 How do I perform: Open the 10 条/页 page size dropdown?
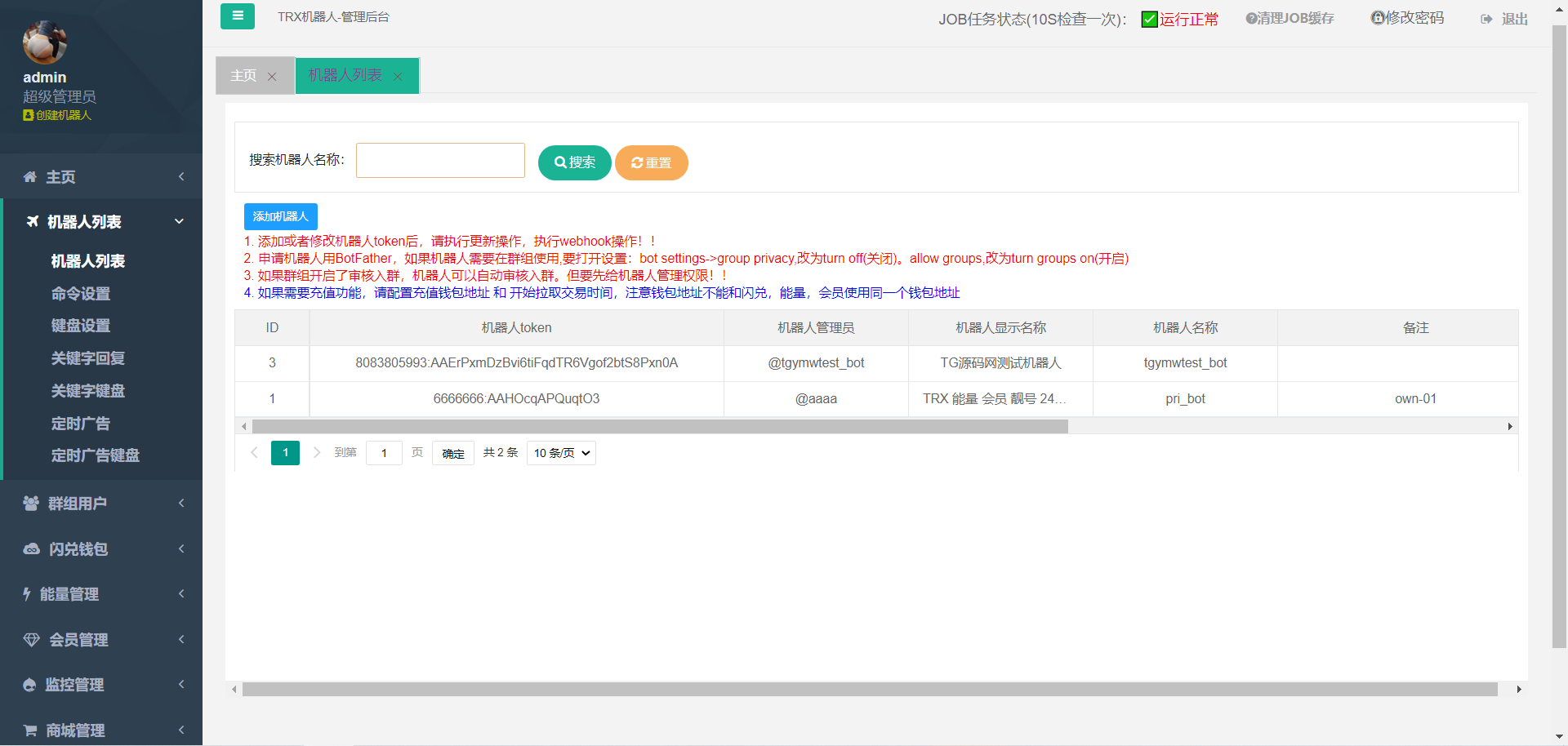click(x=561, y=453)
